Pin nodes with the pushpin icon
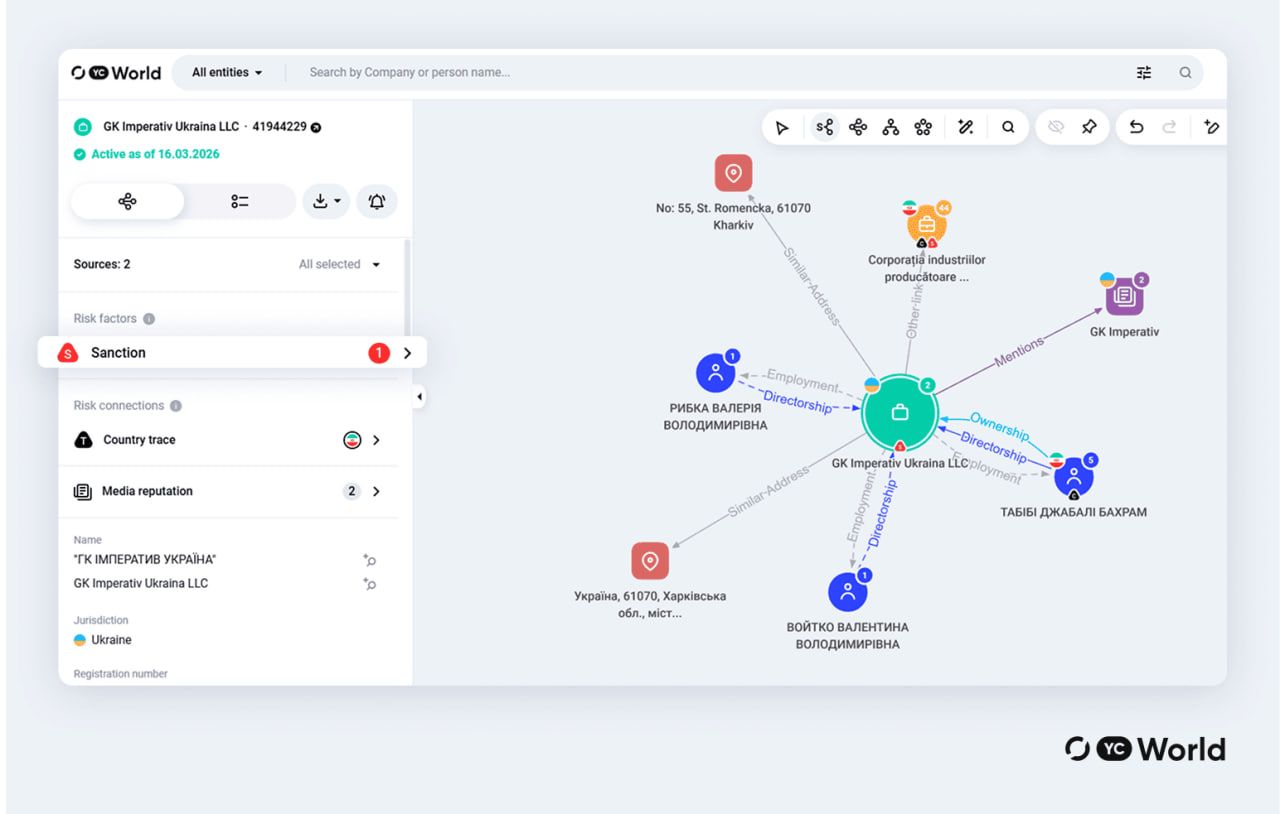Image resolution: width=1280 pixels, height=814 pixels. pyautogui.click(x=1089, y=127)
